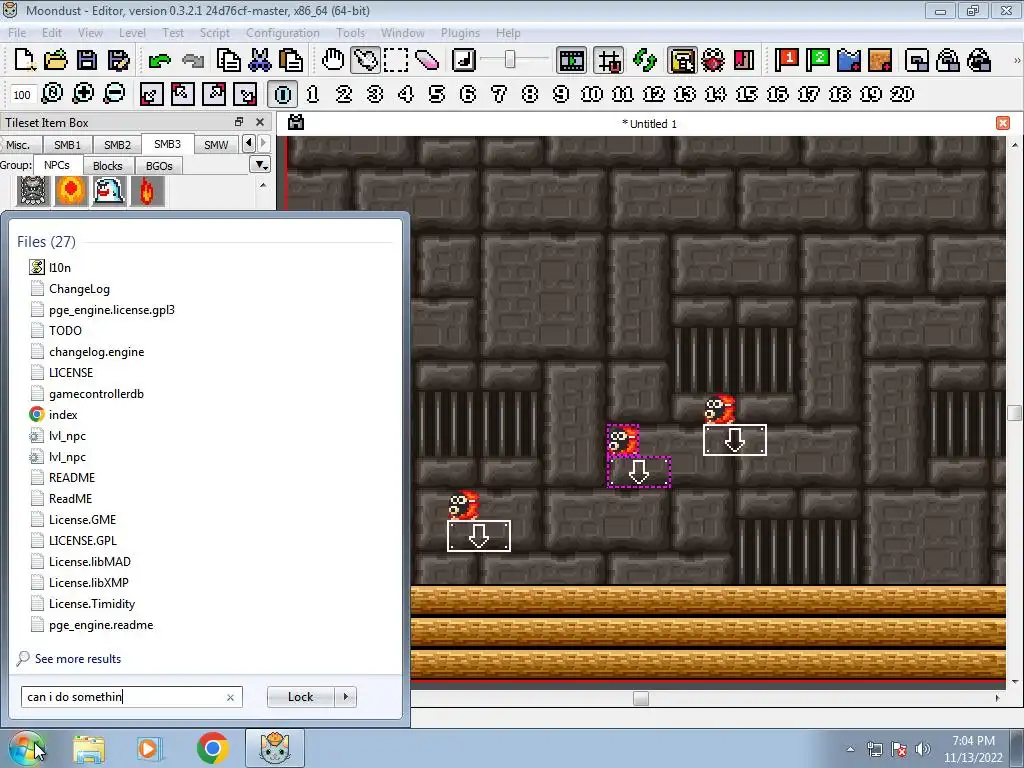Switch to section 12

coord(654,94)
